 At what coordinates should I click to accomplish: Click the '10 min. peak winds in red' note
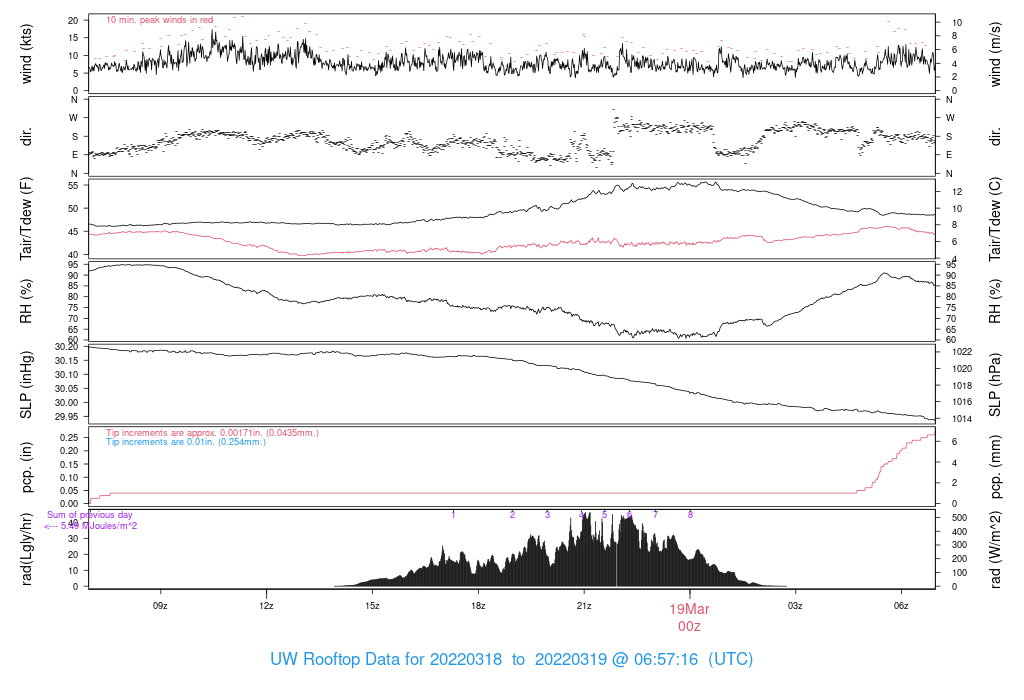(159, 20)
